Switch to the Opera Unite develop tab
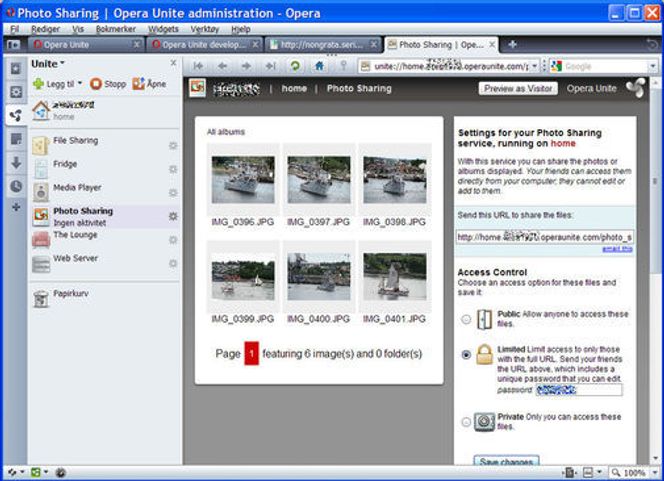The width and height of the screenshot is (664, 481). (203, 44)
